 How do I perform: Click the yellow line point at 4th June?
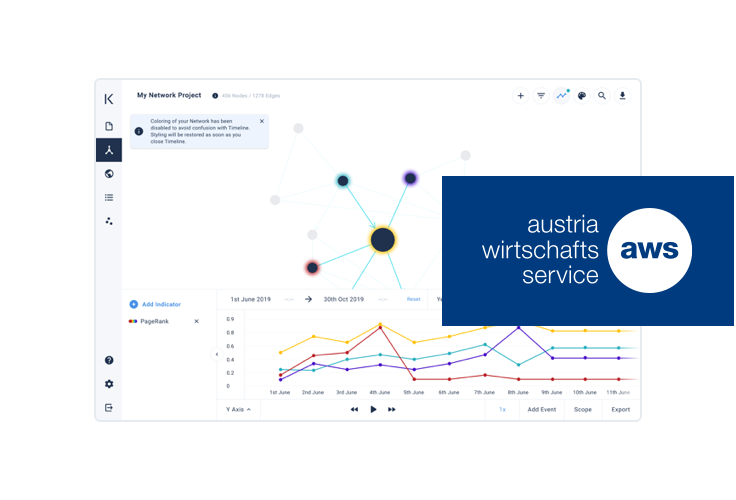point(380,324)
